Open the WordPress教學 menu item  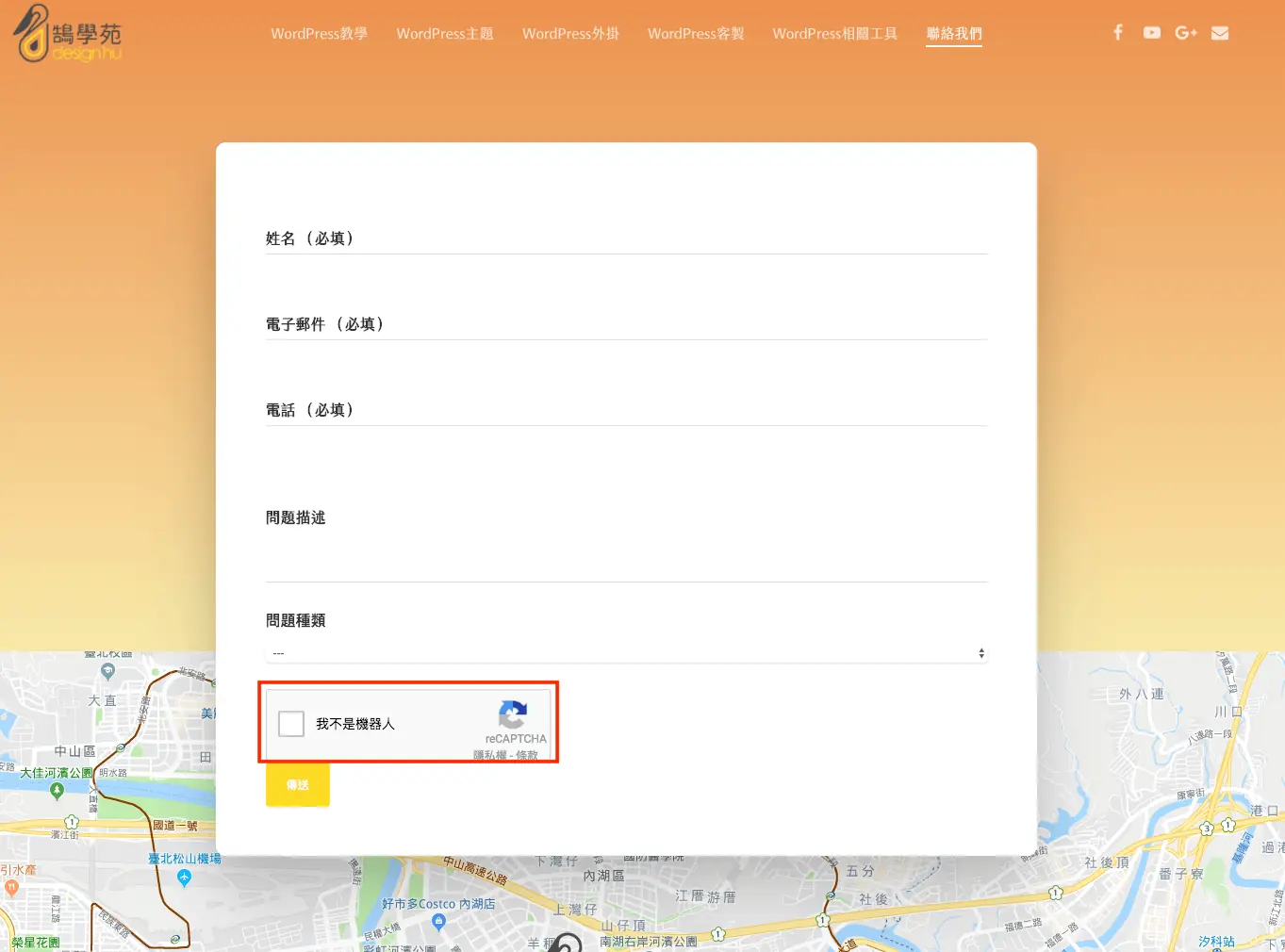(319, 34)
